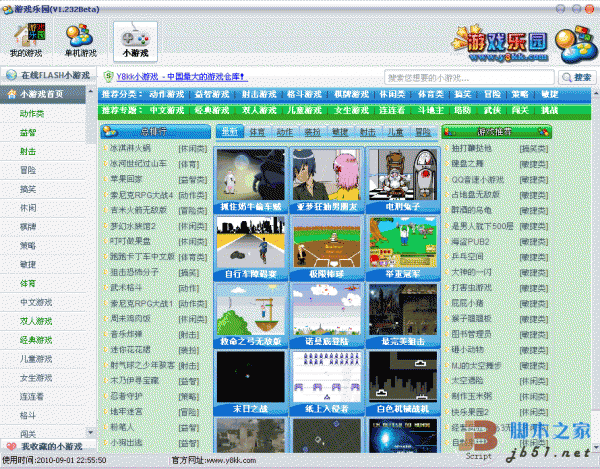This screenshot has width=600, height=469.
Task: Select 搞笑 in the left sidebar
Action: click(x=28, y=189)
